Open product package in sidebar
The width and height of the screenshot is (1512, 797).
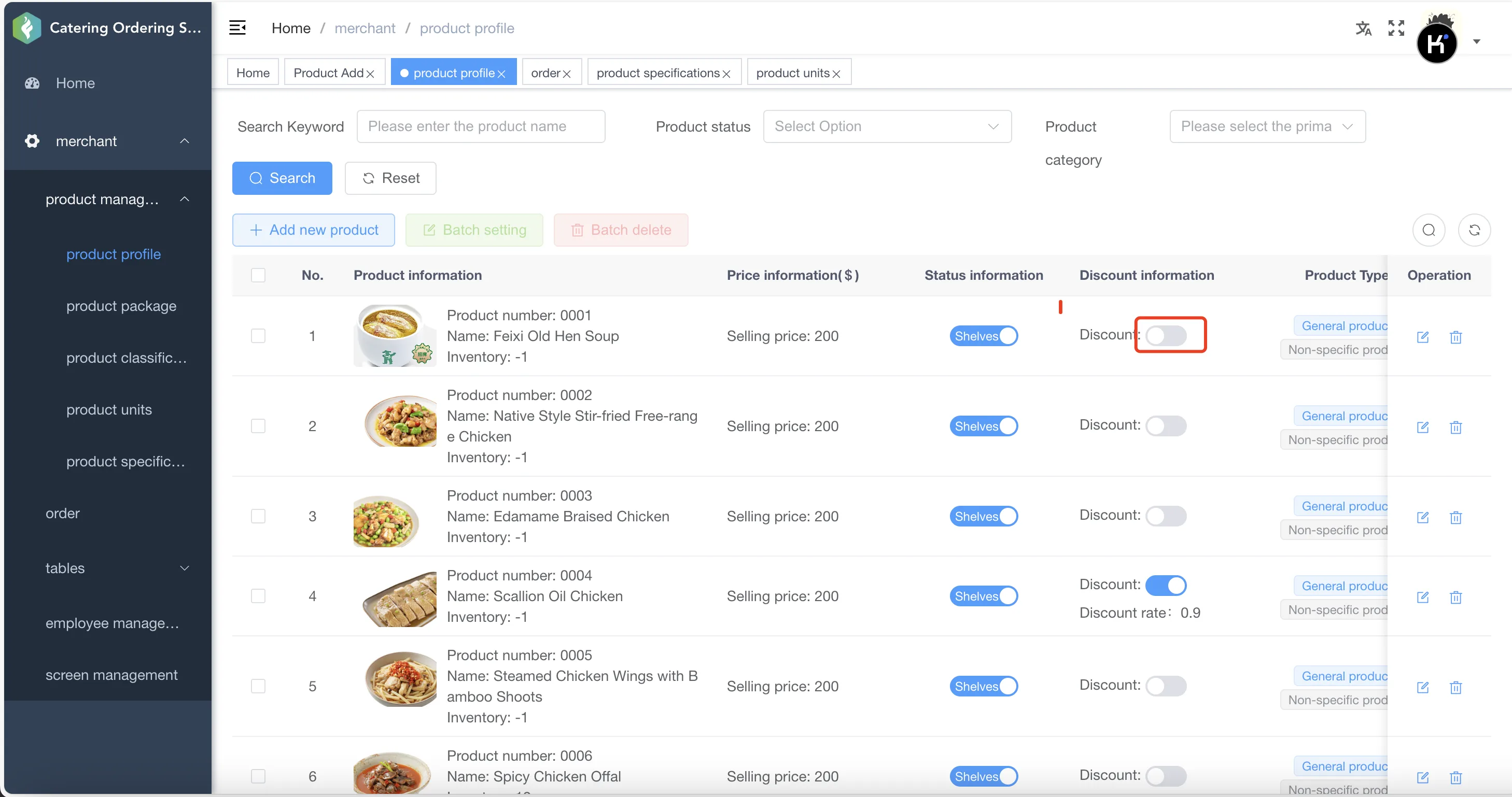coord(121,306)
